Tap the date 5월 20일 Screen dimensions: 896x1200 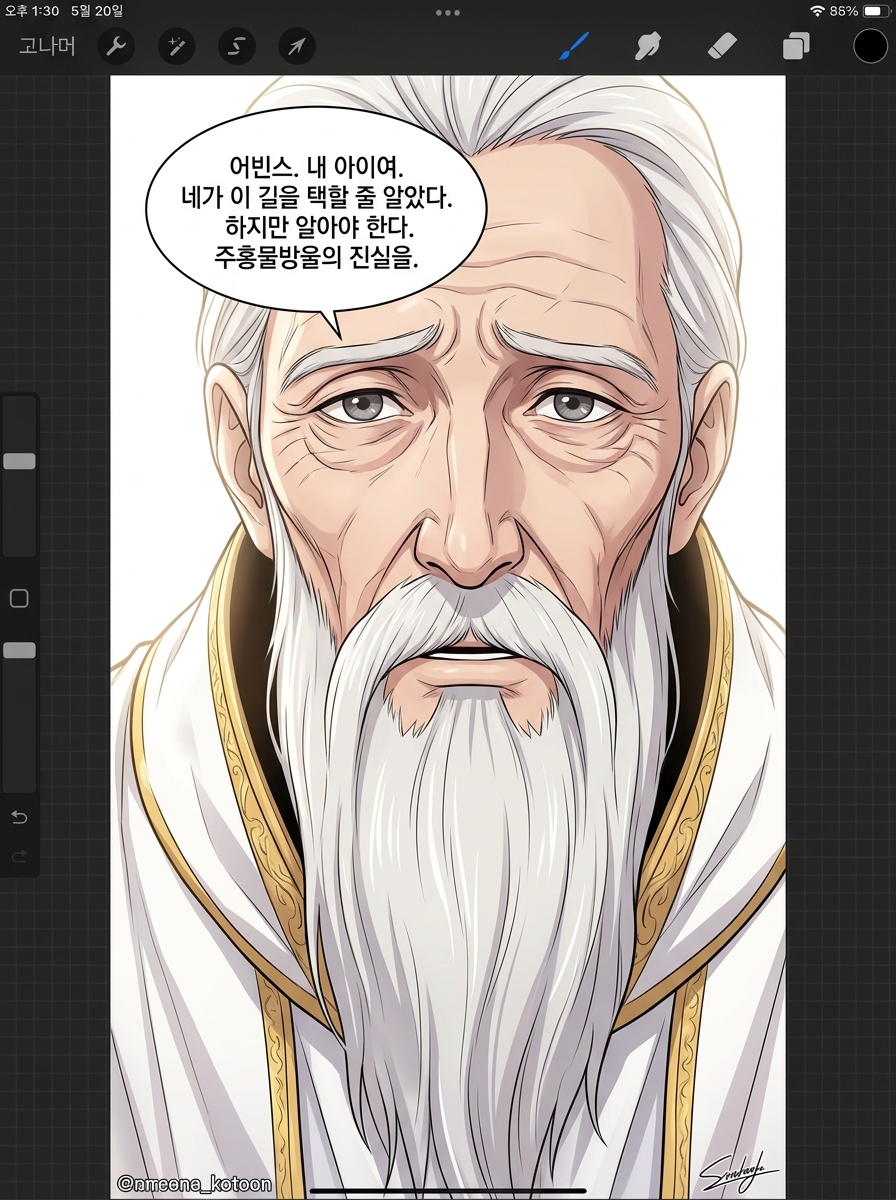click(x=98, y=11)
